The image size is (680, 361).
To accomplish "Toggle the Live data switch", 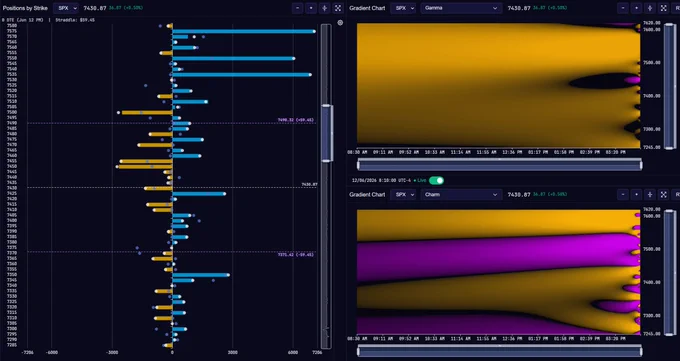I will (x=436, y=180).
